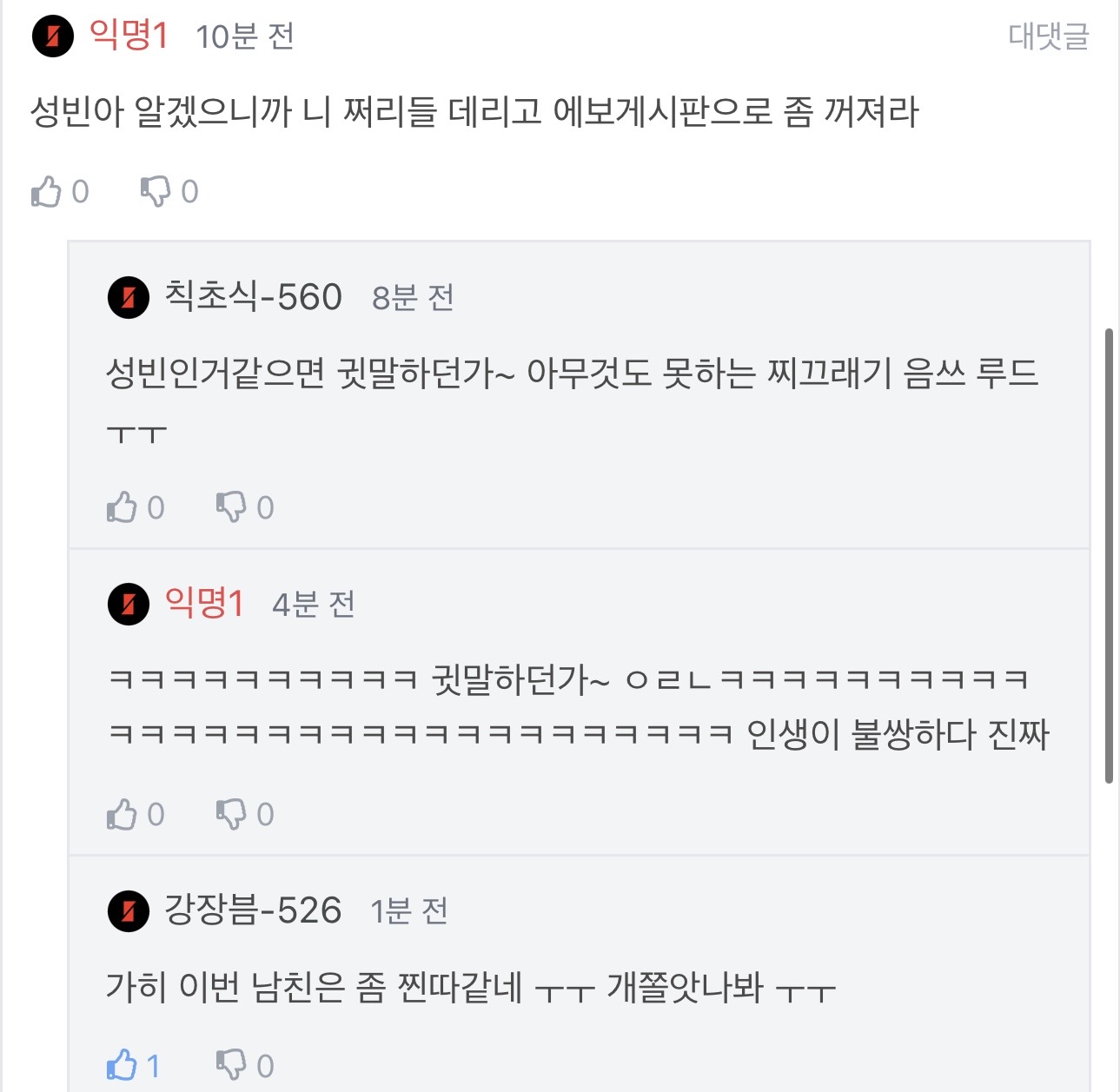The width and height of the screenshot is (1120, 1092).
Task: Click 익명1's avatar in the 4분 전 reply
Action: (x=129, y=604)
